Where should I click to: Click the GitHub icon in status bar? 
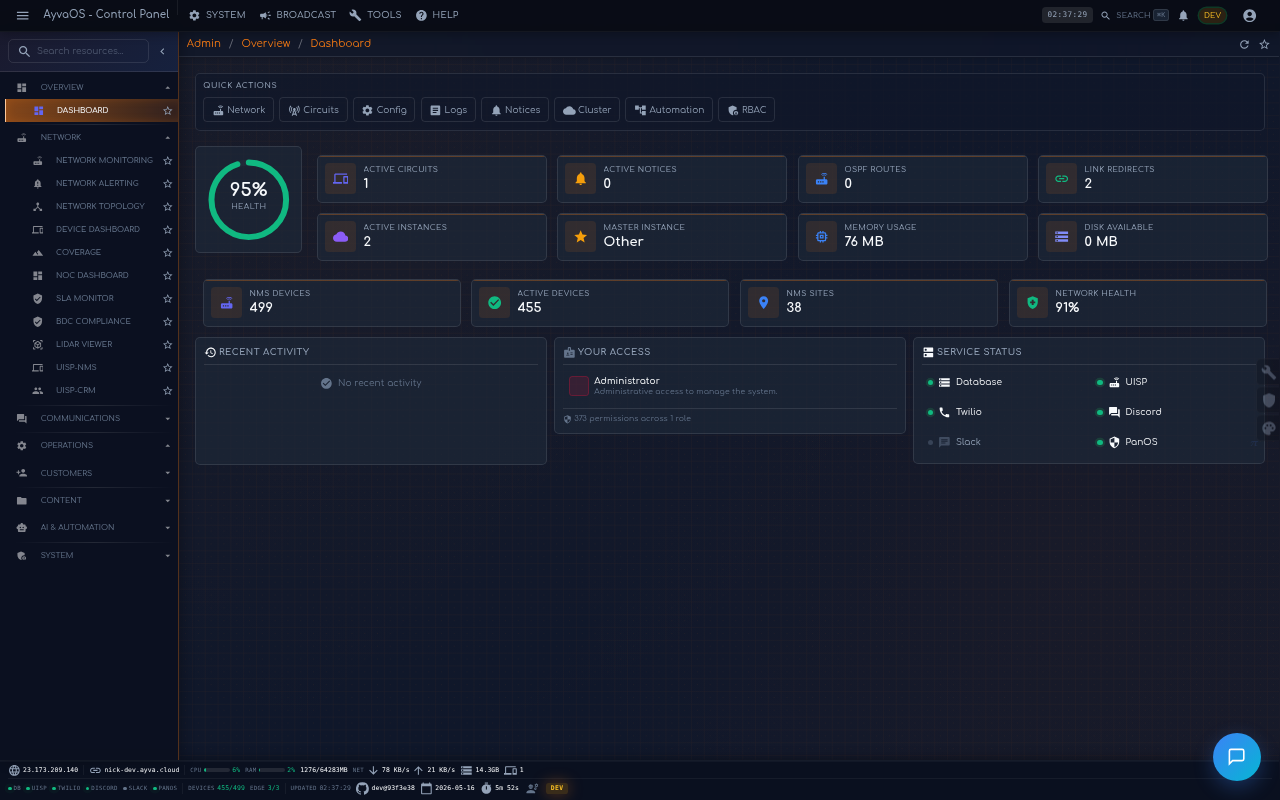pos(362,788)
